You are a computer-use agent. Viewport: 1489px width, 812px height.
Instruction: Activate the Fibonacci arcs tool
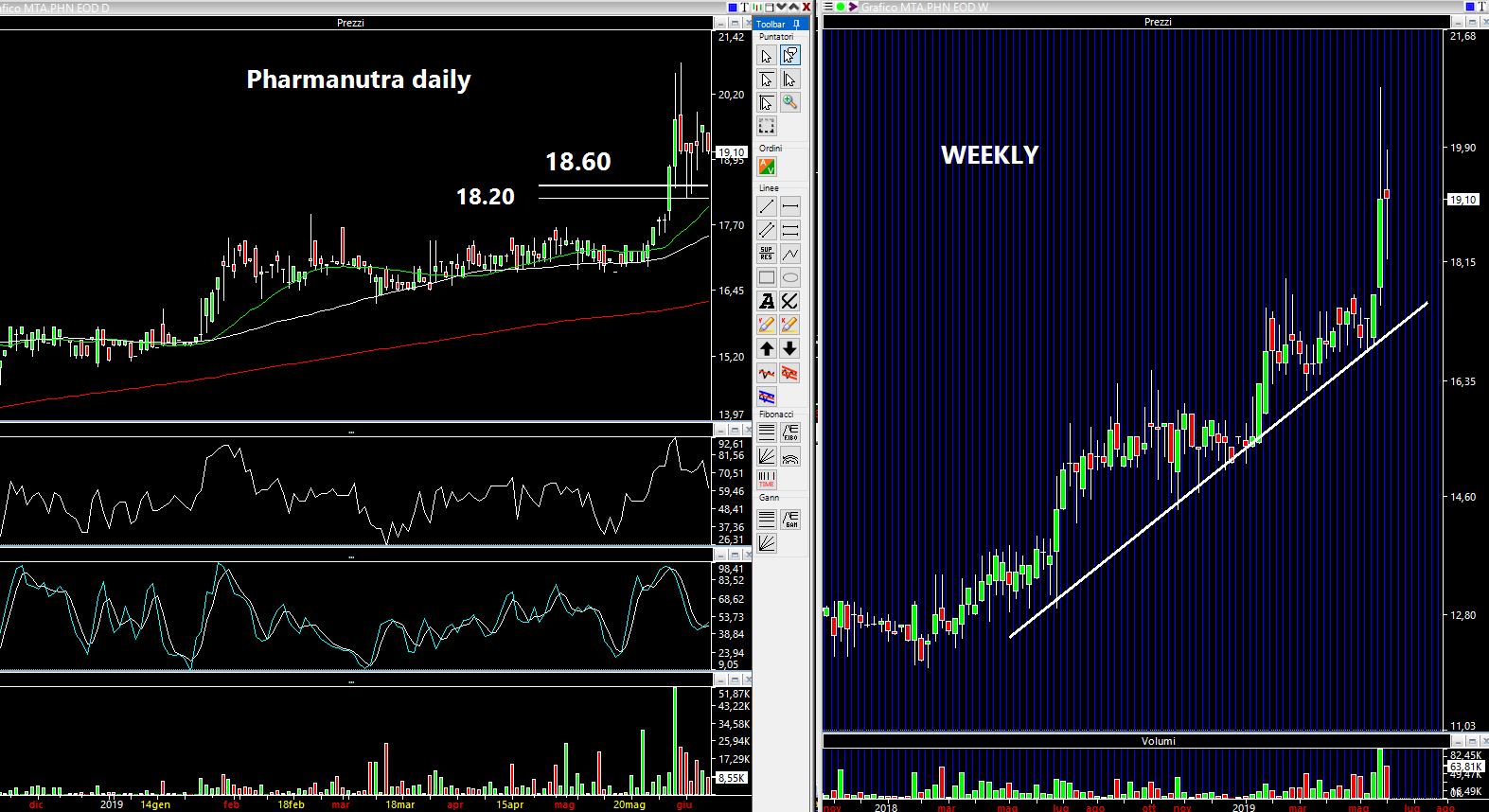tap(790, 456)
